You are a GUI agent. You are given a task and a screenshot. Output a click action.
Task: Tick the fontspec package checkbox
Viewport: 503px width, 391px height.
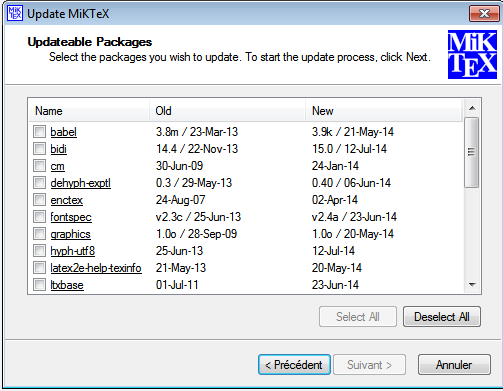[39, 217]
